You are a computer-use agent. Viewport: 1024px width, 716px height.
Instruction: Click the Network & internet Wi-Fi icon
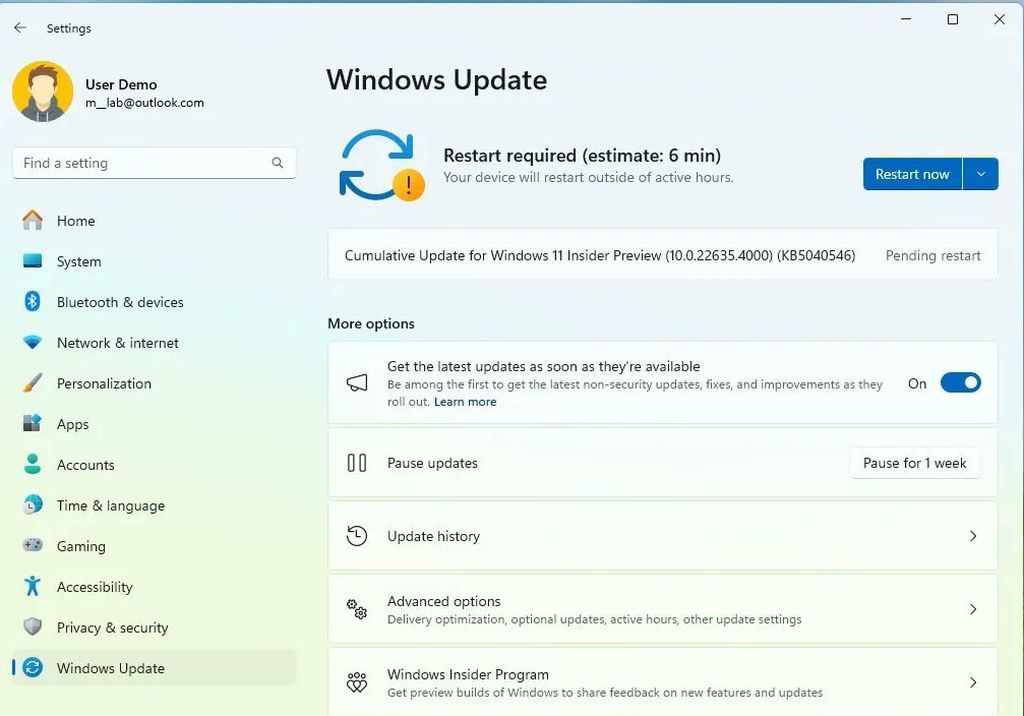(33, 343)
